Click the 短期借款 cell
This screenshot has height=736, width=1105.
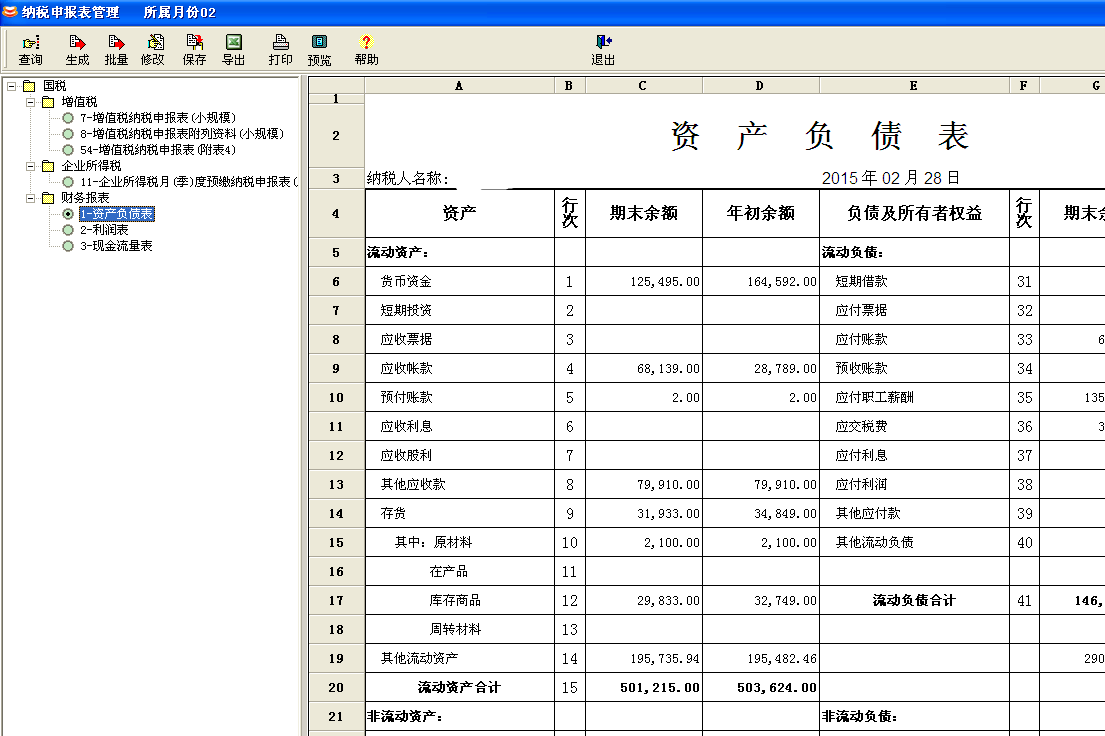pyautogui.click(x=914, y=281)
